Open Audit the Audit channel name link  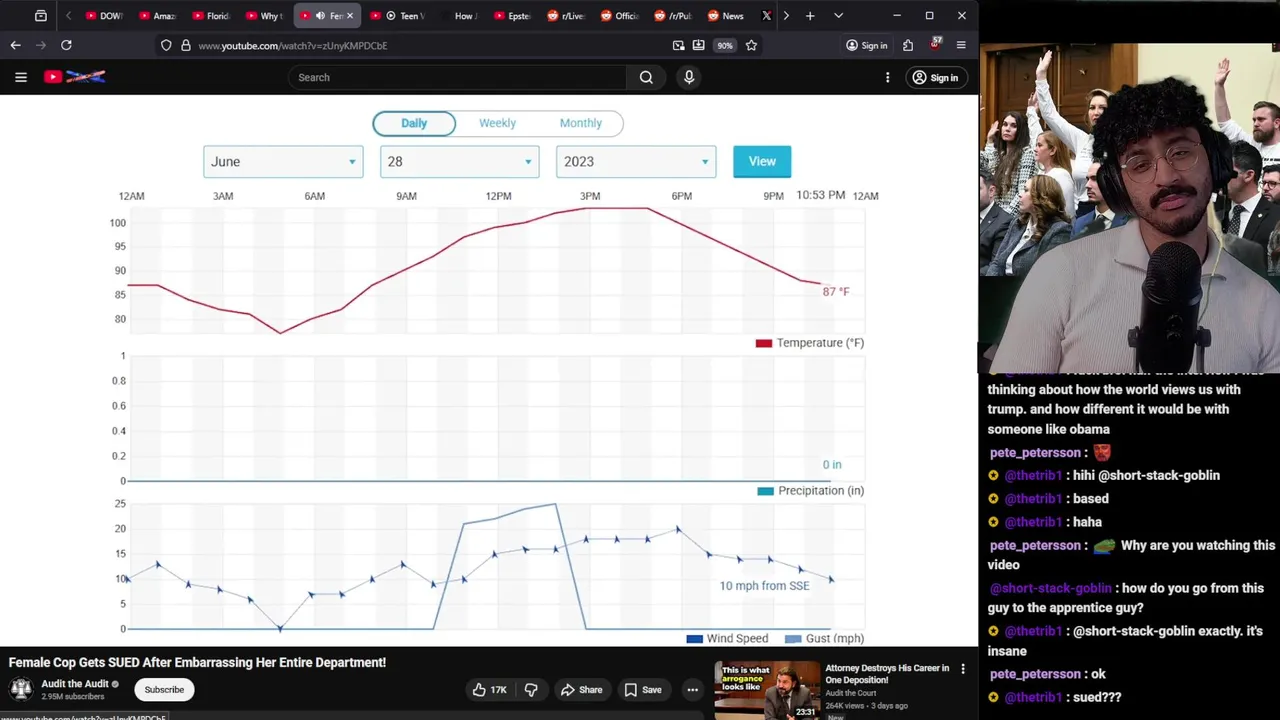[75, 684]
